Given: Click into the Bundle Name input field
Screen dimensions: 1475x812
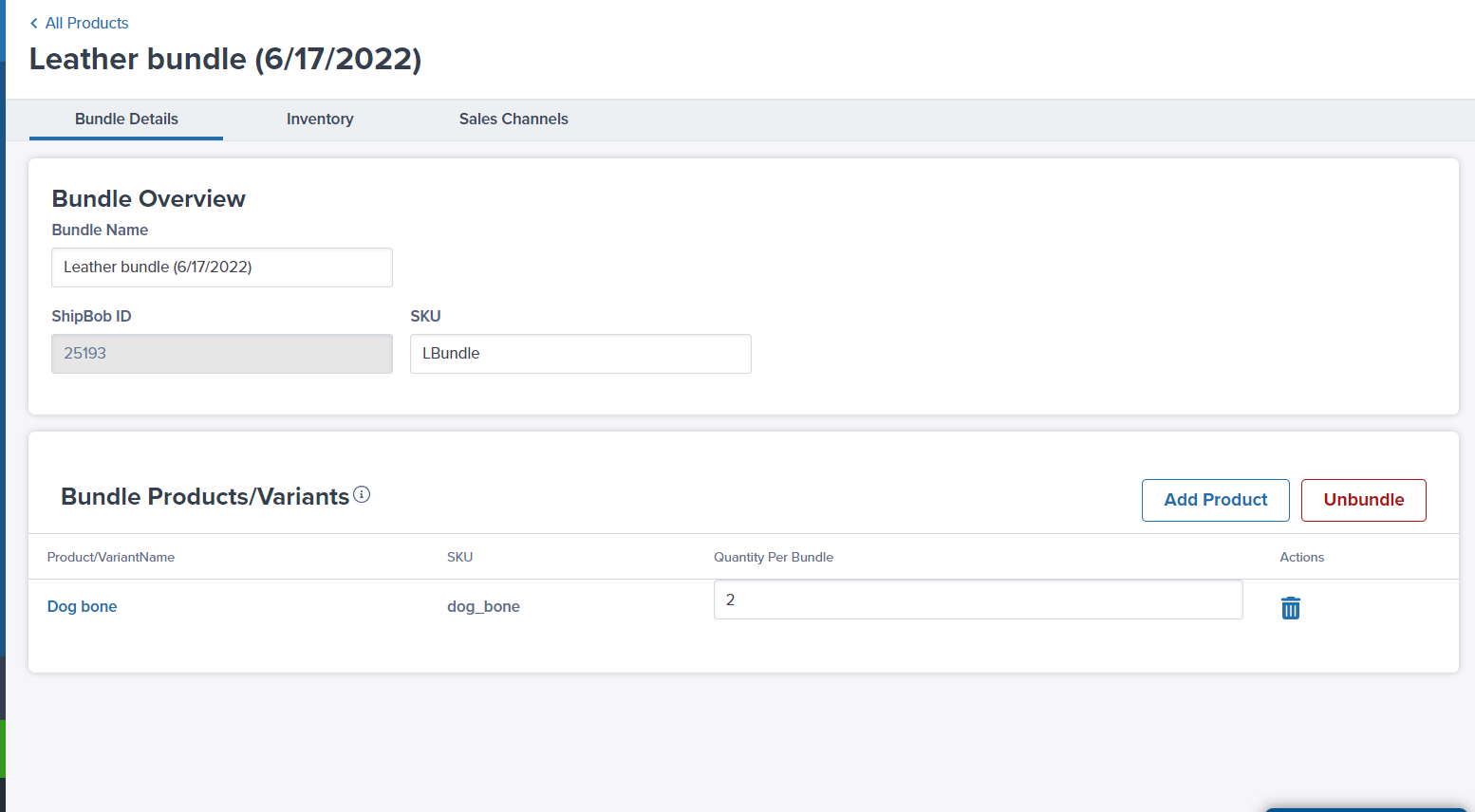Looking at the screenshot, I should pos(221,267).
